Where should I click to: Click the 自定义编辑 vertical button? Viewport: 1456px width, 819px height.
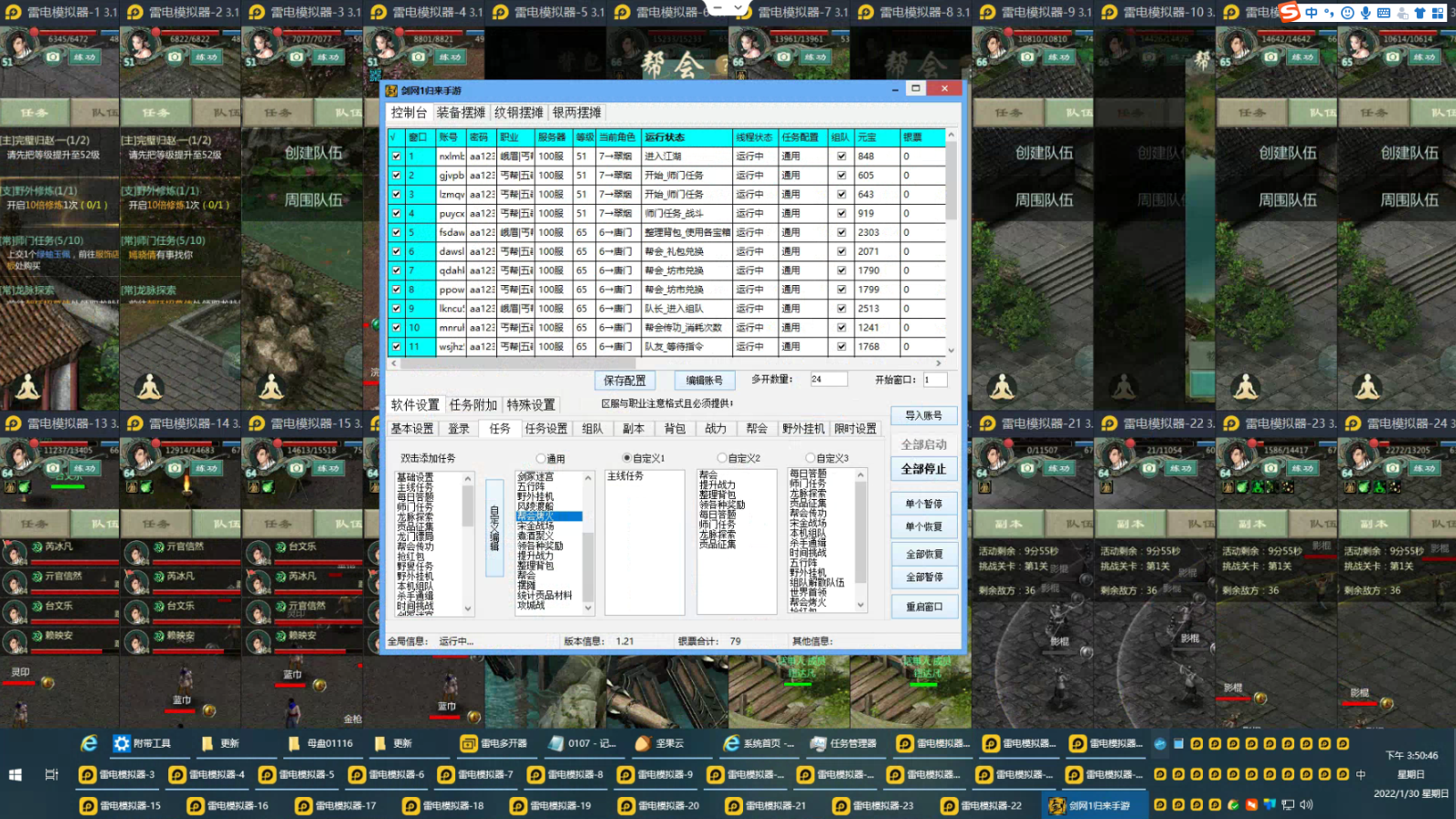click(x=494, y=527)
